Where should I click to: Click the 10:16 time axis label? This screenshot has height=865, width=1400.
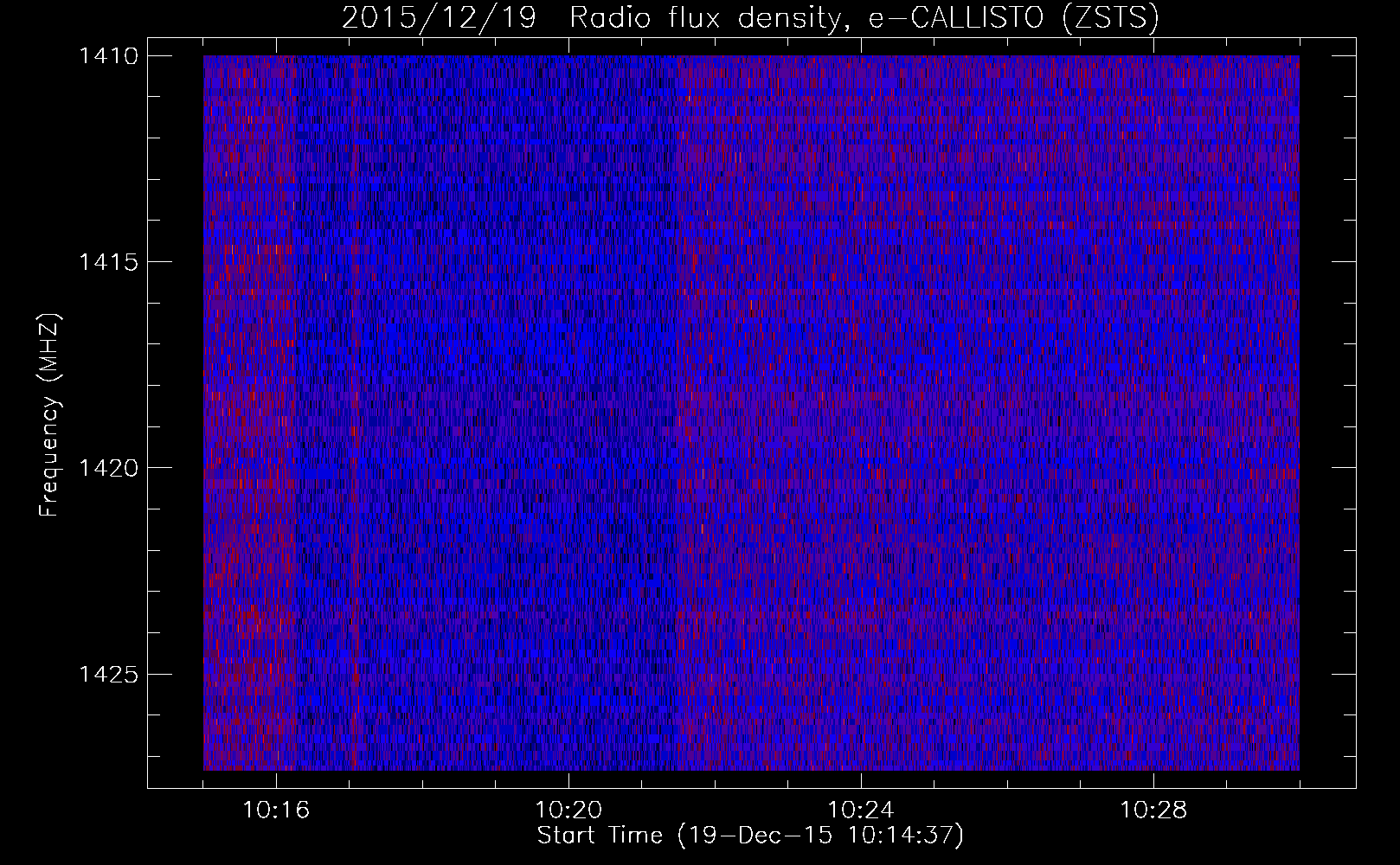(x=276, y=811)
